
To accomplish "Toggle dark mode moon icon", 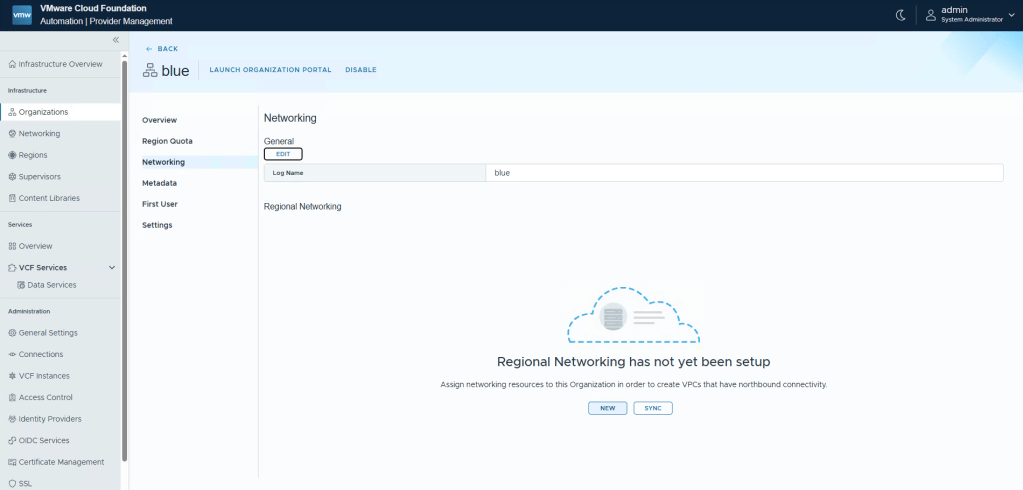I will click(900, 15).
